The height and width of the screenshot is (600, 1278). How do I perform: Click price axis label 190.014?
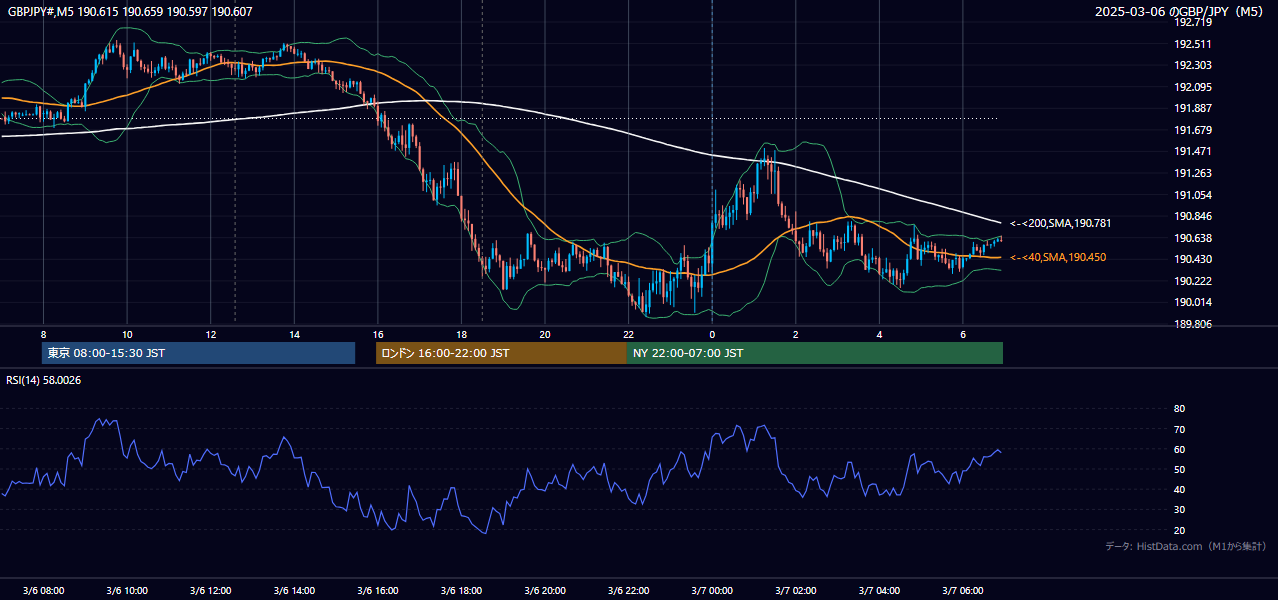point(1193,302)
